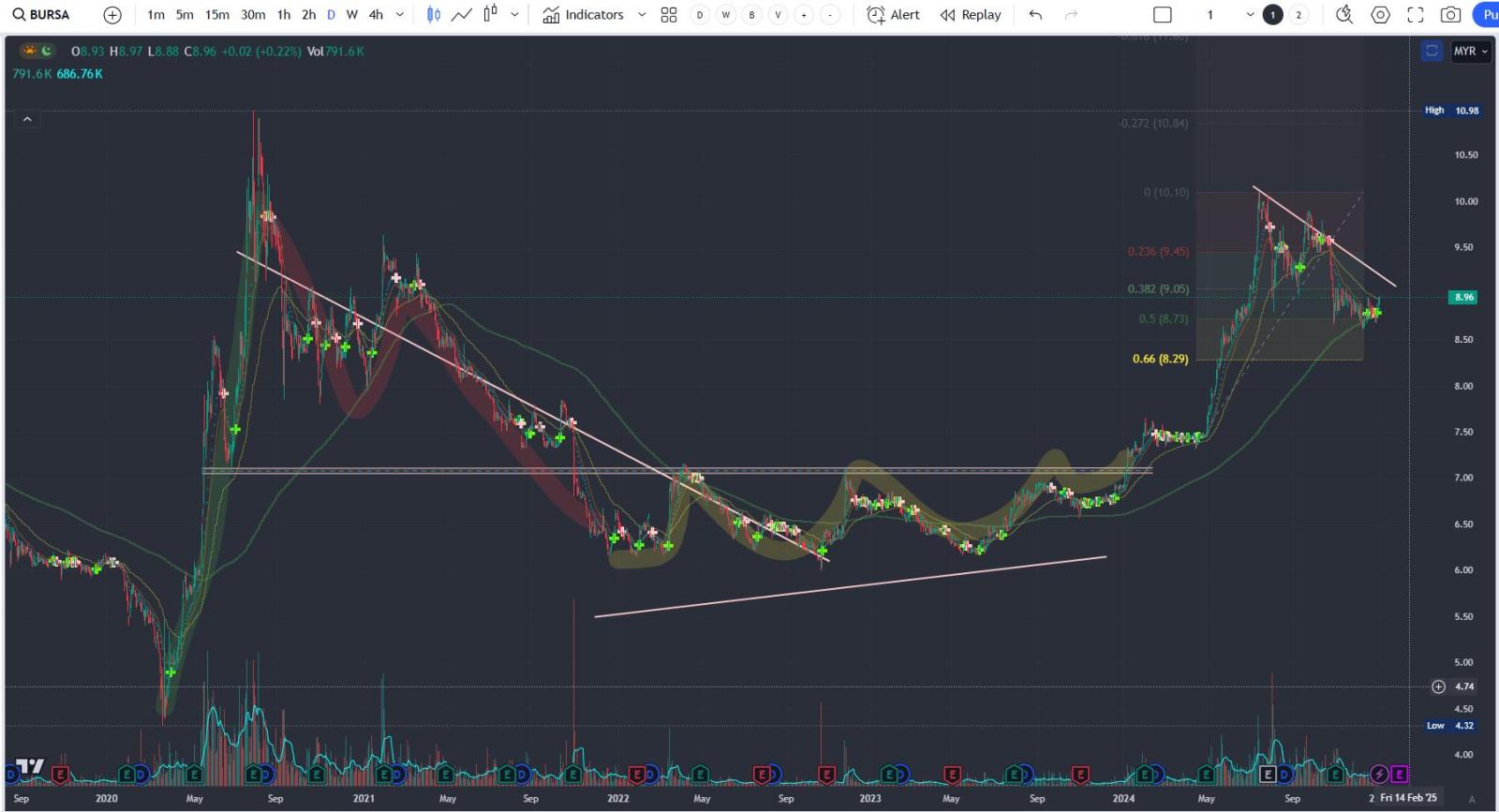Click the TradingView logo on the chart
This screenshot has height=812, width=1499.
[30, 766]
